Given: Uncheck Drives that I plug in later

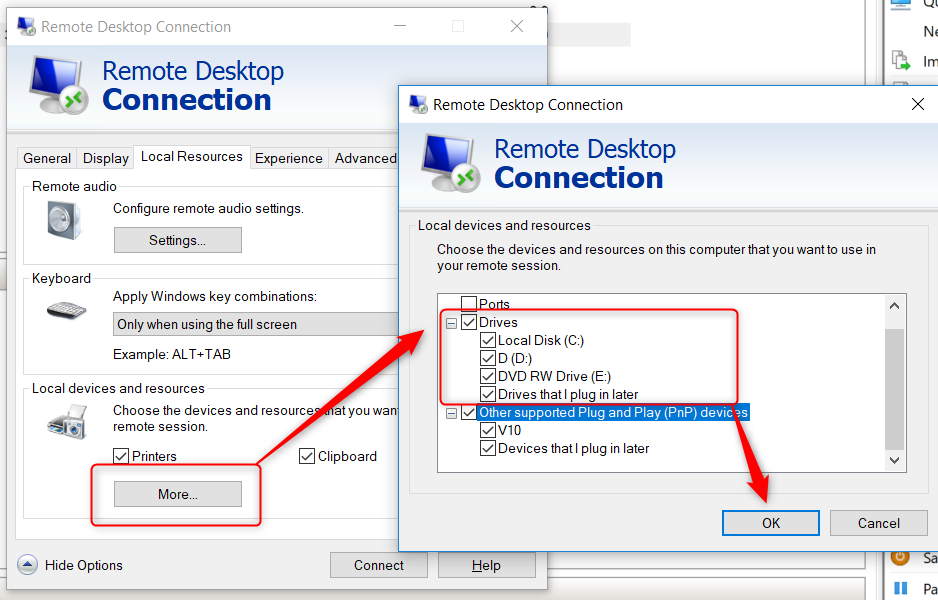Looking at the screenshot, I should pos(488,394).
